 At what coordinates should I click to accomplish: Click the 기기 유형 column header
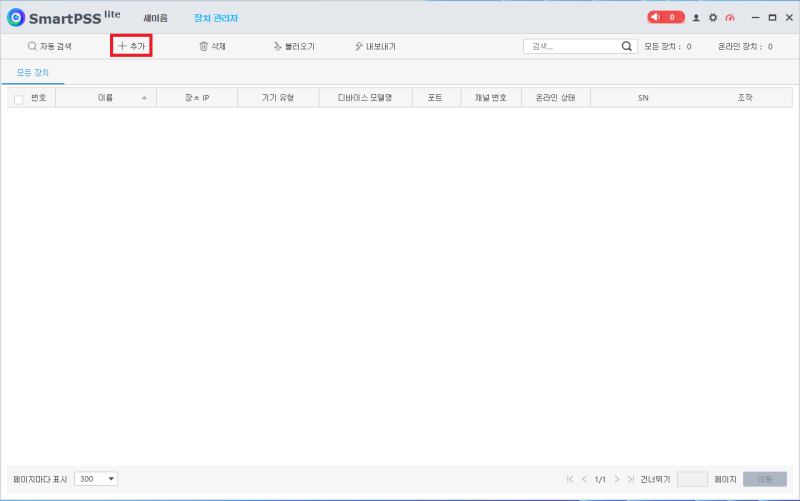278,97
